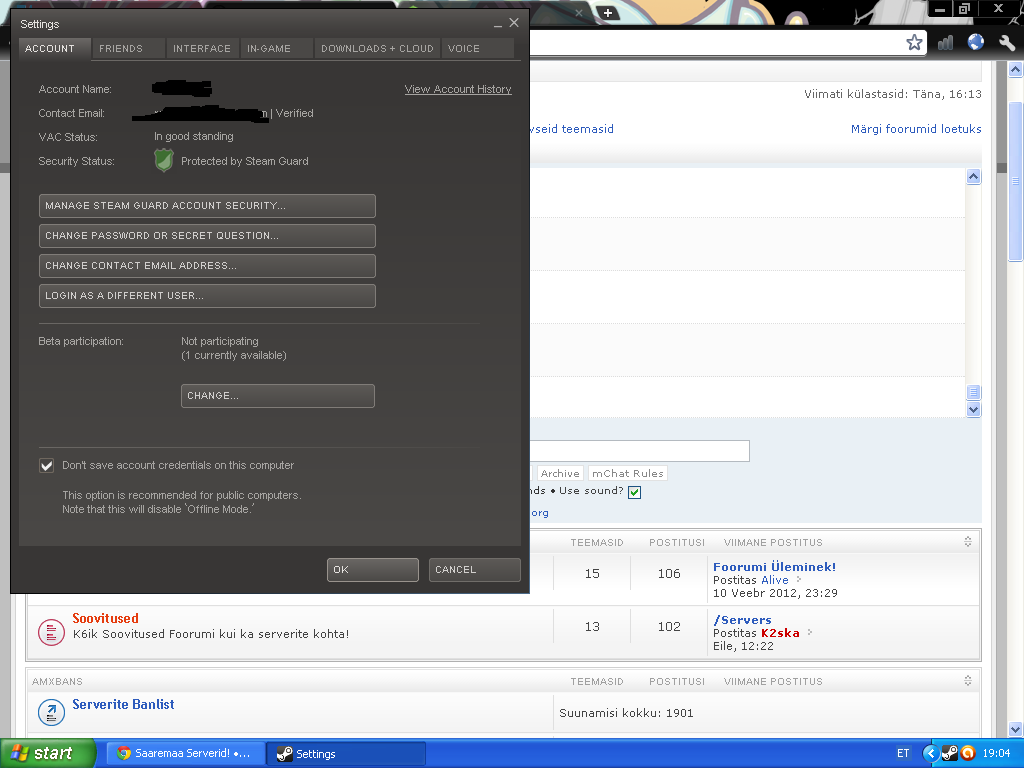The image size is (1024, 768).
Task: Click Change Contact Email Address button
Action: (x=207, y=266)
